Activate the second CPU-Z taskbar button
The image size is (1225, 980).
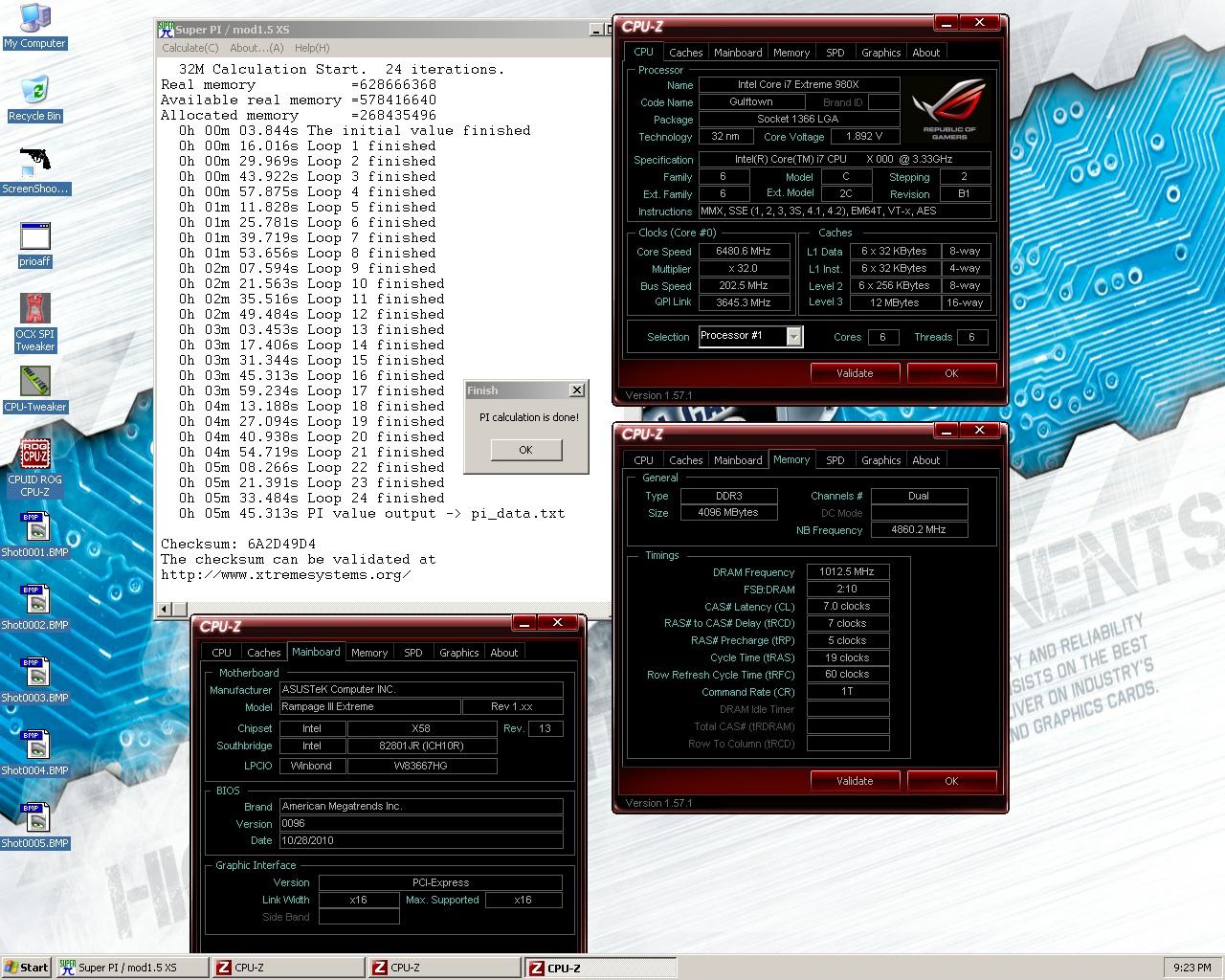pyautogui.click(x=444, y=968)
